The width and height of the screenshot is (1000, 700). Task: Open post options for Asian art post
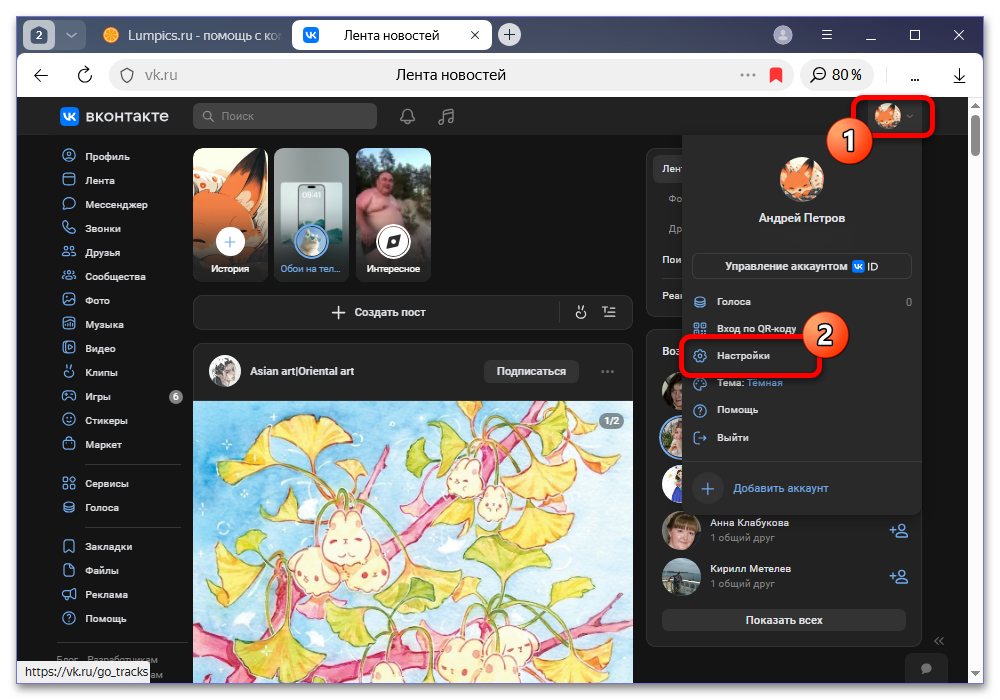click(x=607, y=371)
